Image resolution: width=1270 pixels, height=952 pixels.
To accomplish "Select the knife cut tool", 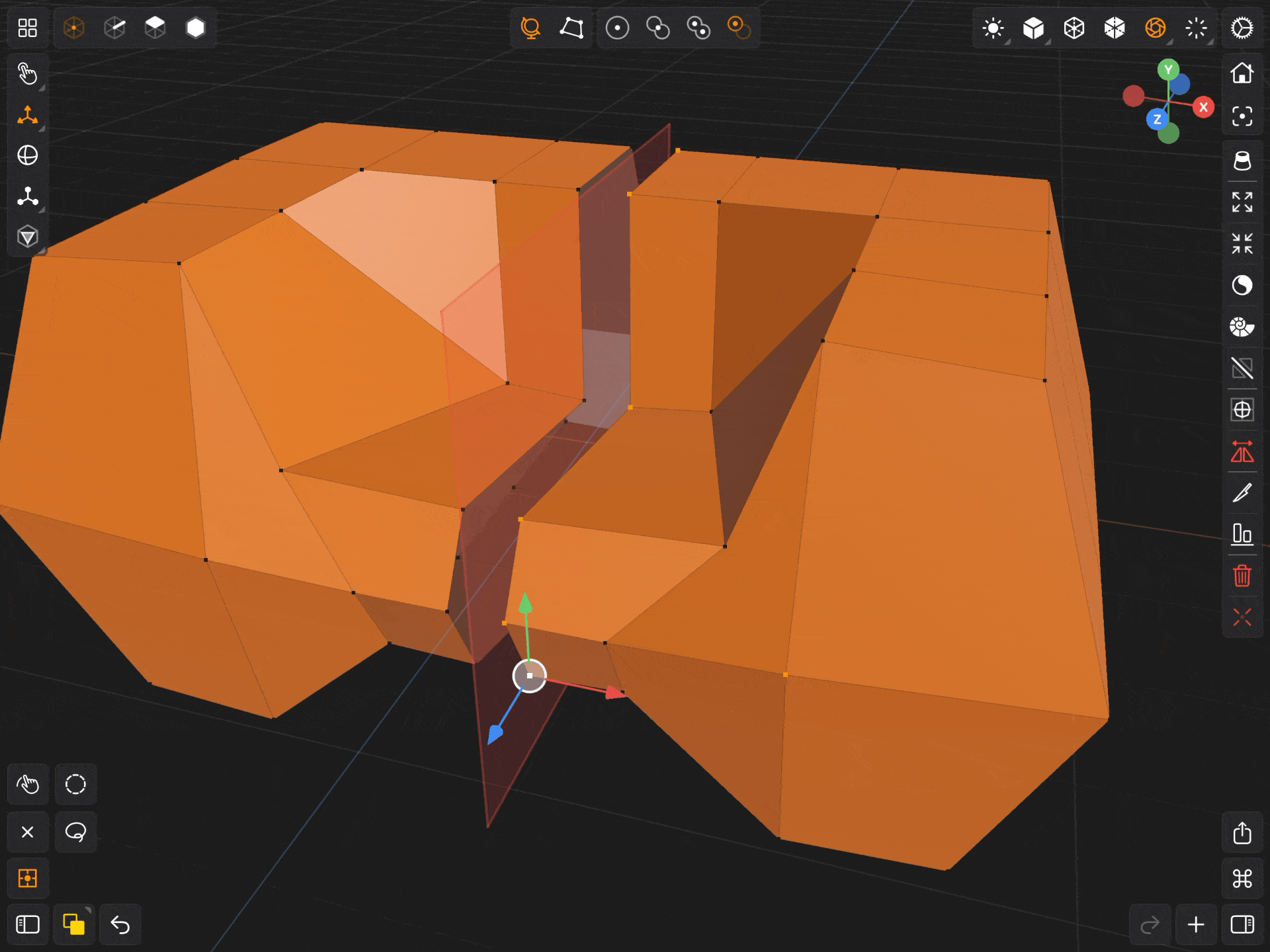I will click(1242, 493).
